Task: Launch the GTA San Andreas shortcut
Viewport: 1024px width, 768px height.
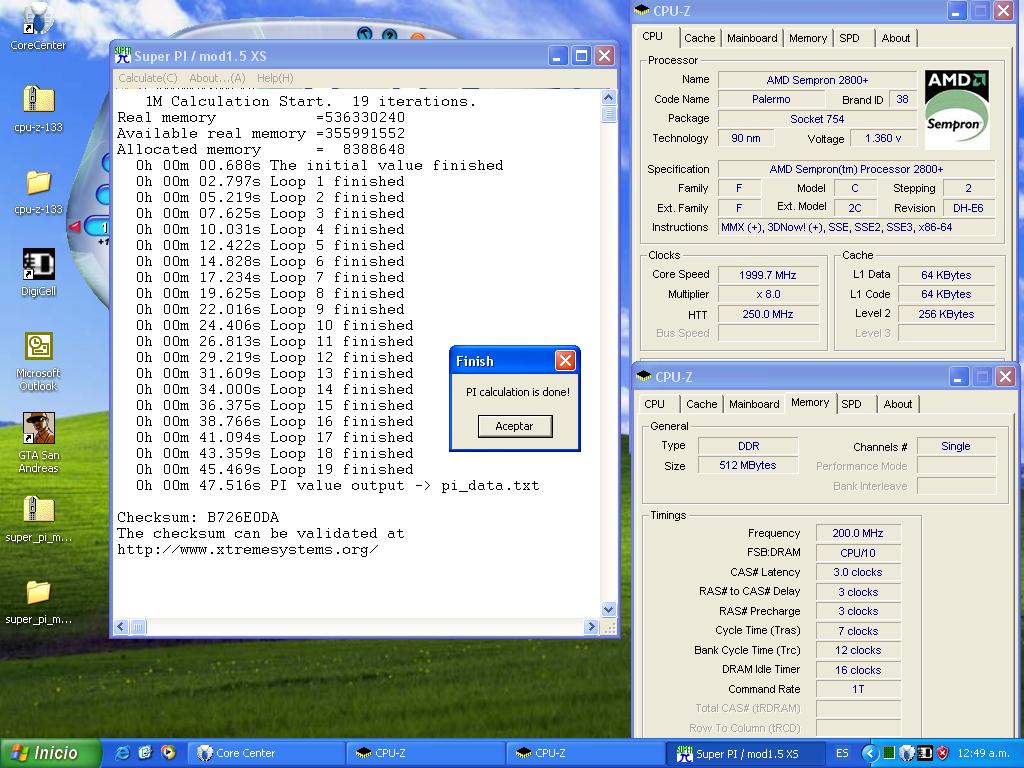Action: click(x=38, y=430)
